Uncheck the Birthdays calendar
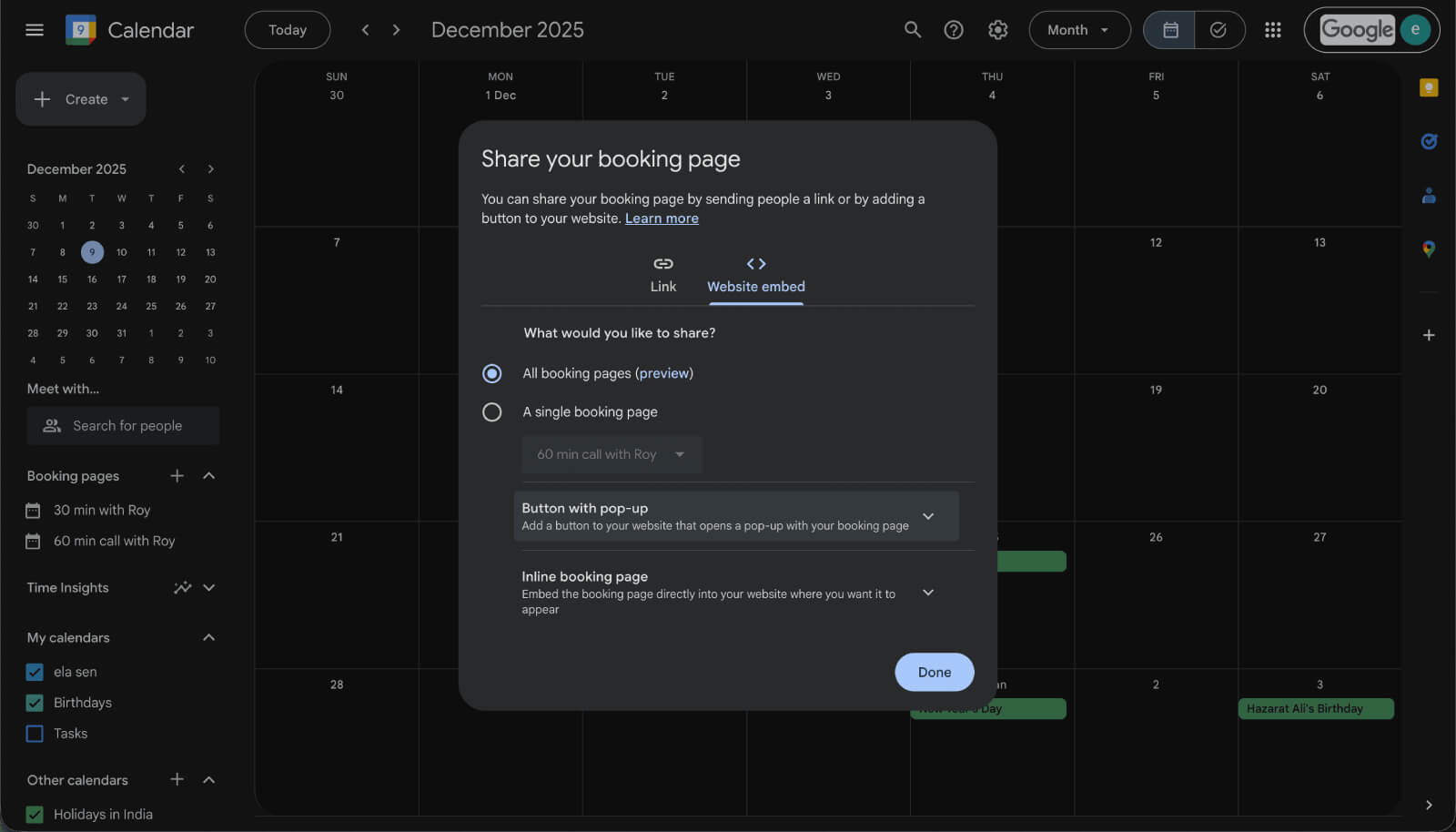 click(34, 702)
